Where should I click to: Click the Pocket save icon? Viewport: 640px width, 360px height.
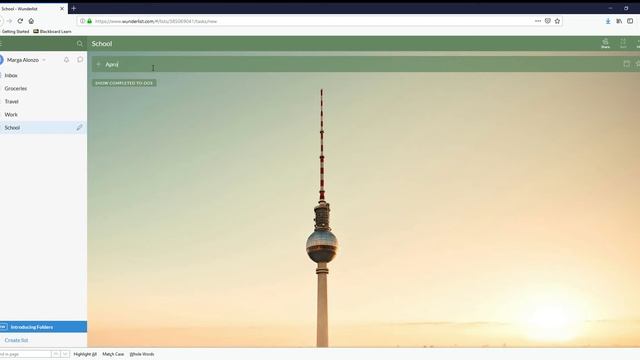(548, 21)
